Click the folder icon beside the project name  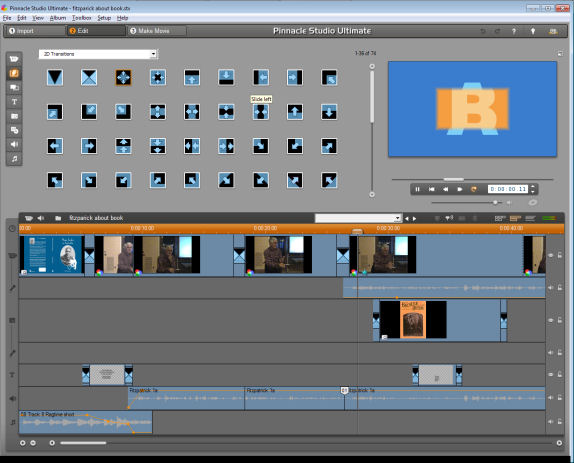tap(58, 218)
